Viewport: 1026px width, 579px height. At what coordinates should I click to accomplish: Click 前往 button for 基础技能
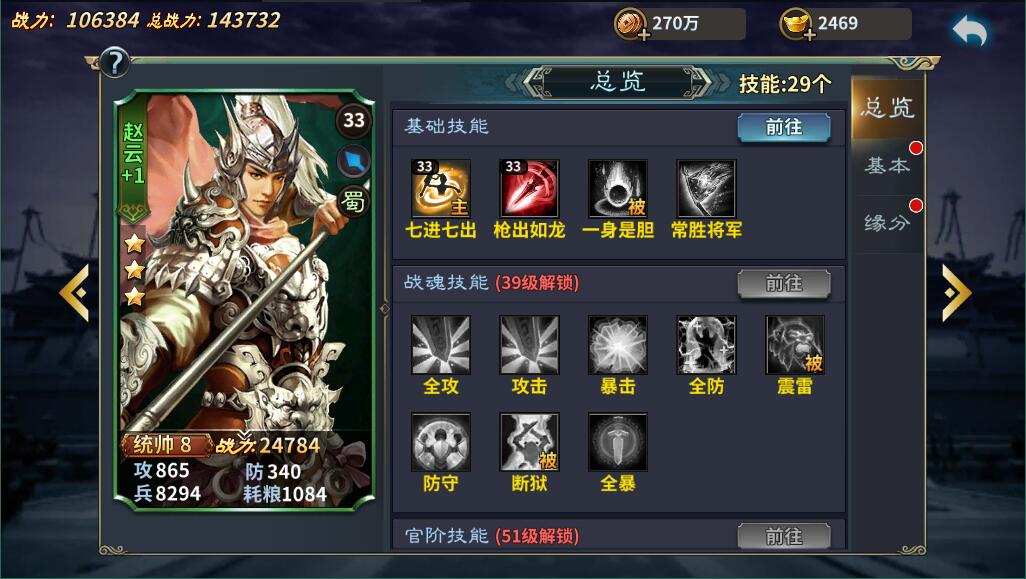pos(784,127)
